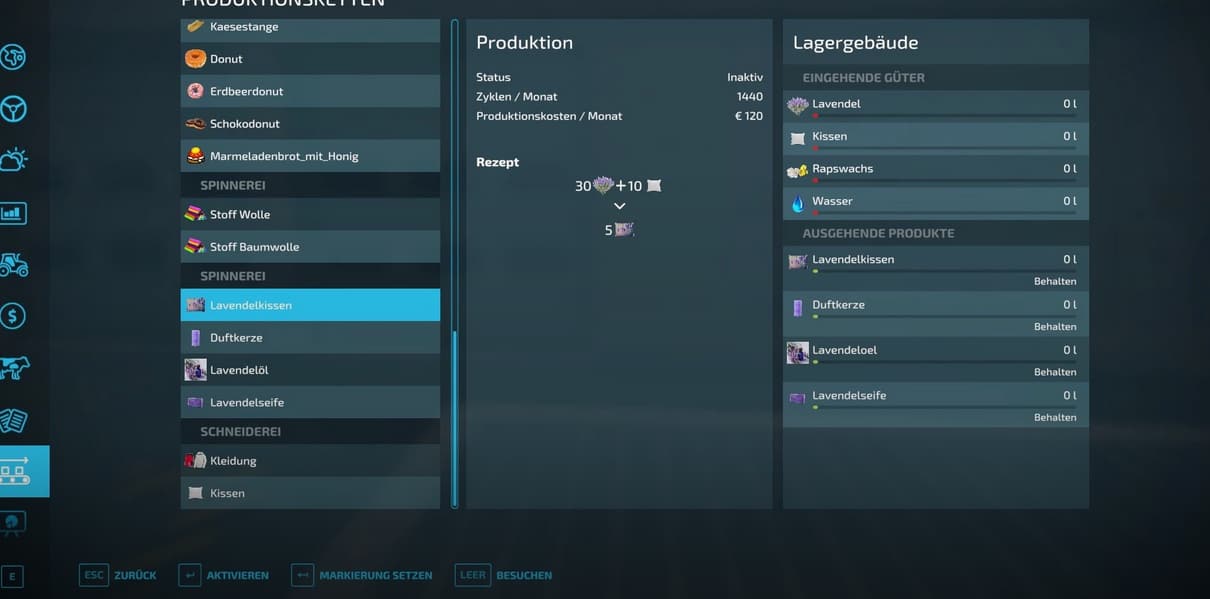Toggle Behalten mode for Duftkerze output
Viewport: 1210px width, 599px height.
click(1054, 327)
